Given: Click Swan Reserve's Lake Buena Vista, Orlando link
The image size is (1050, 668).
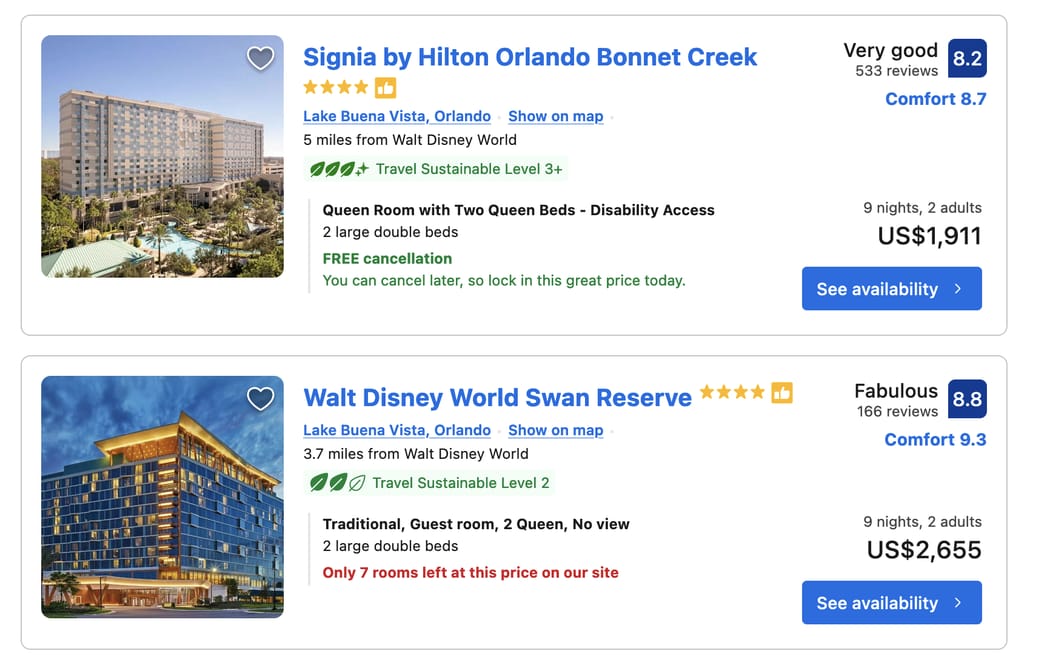Looking at the screenshot, I should click(x=397, y=430).
